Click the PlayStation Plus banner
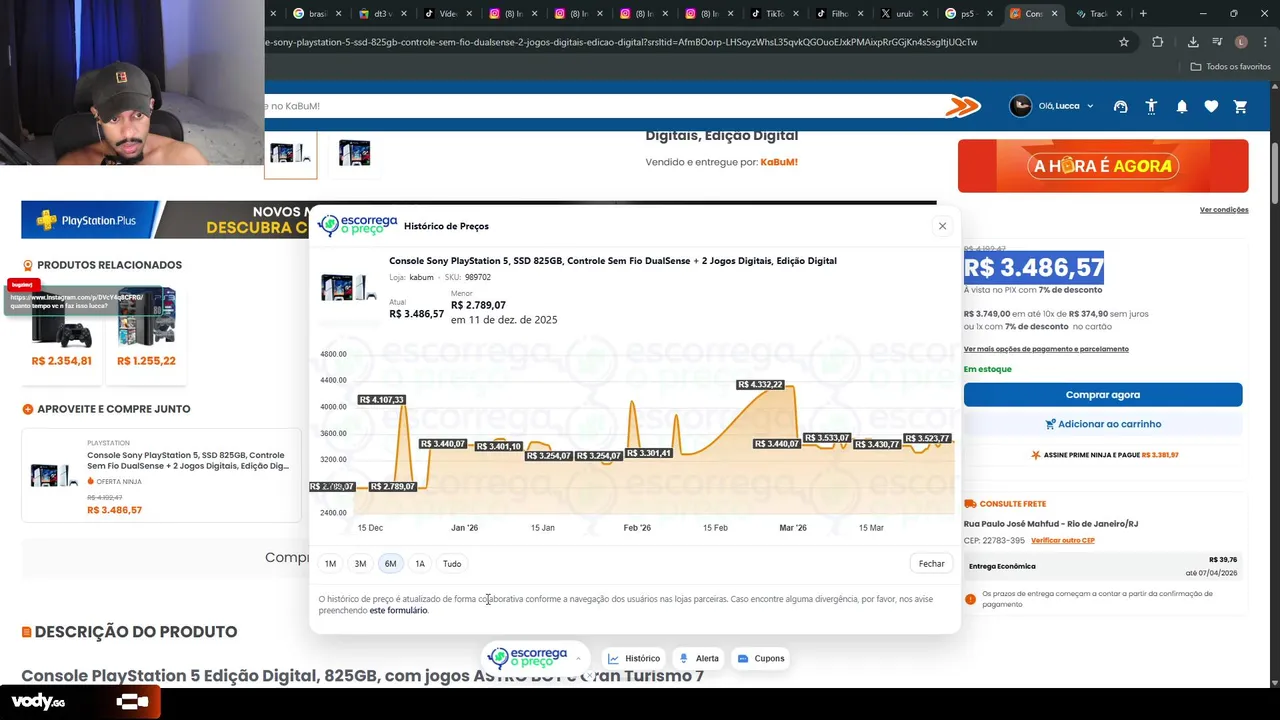The height and width of the screenshot is (720, 1280). pyautogui.click(x=165, y=220)
